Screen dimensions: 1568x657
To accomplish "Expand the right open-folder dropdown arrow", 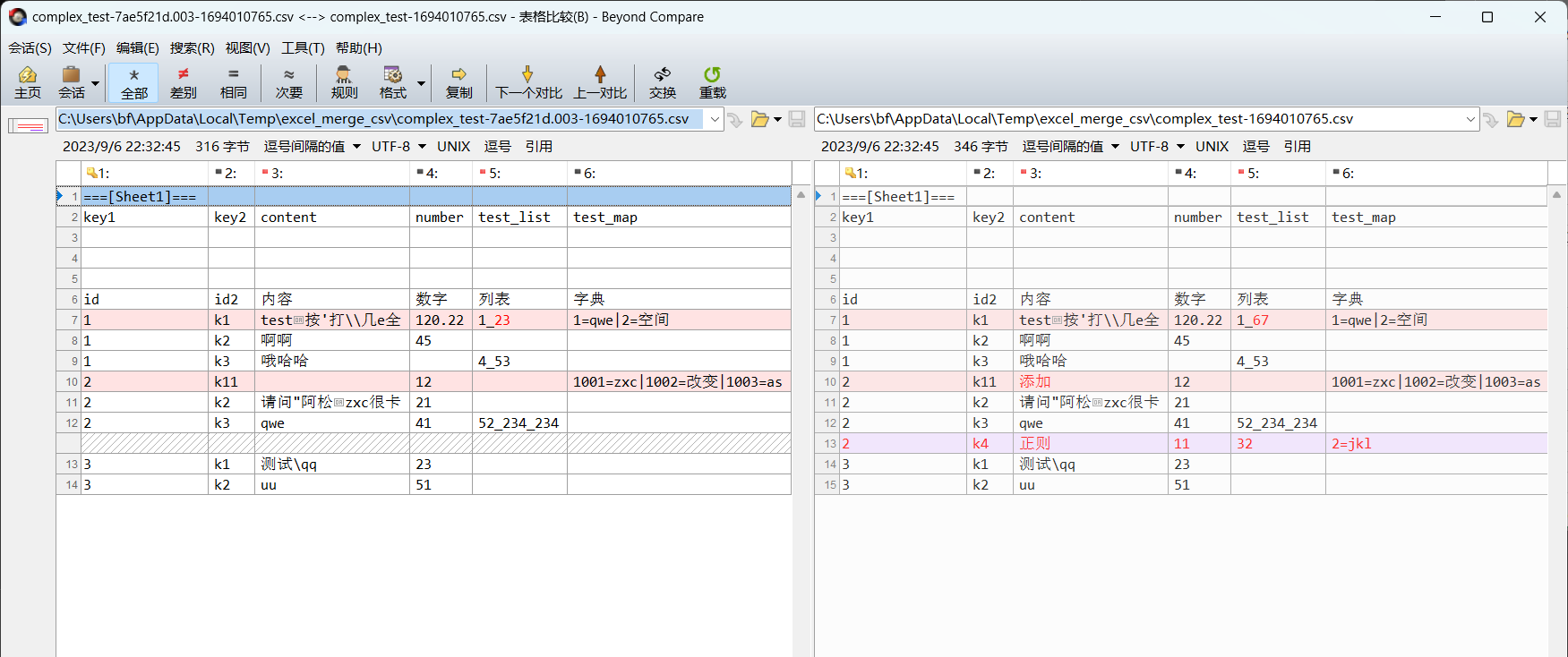I will (x=1534, y=120).
